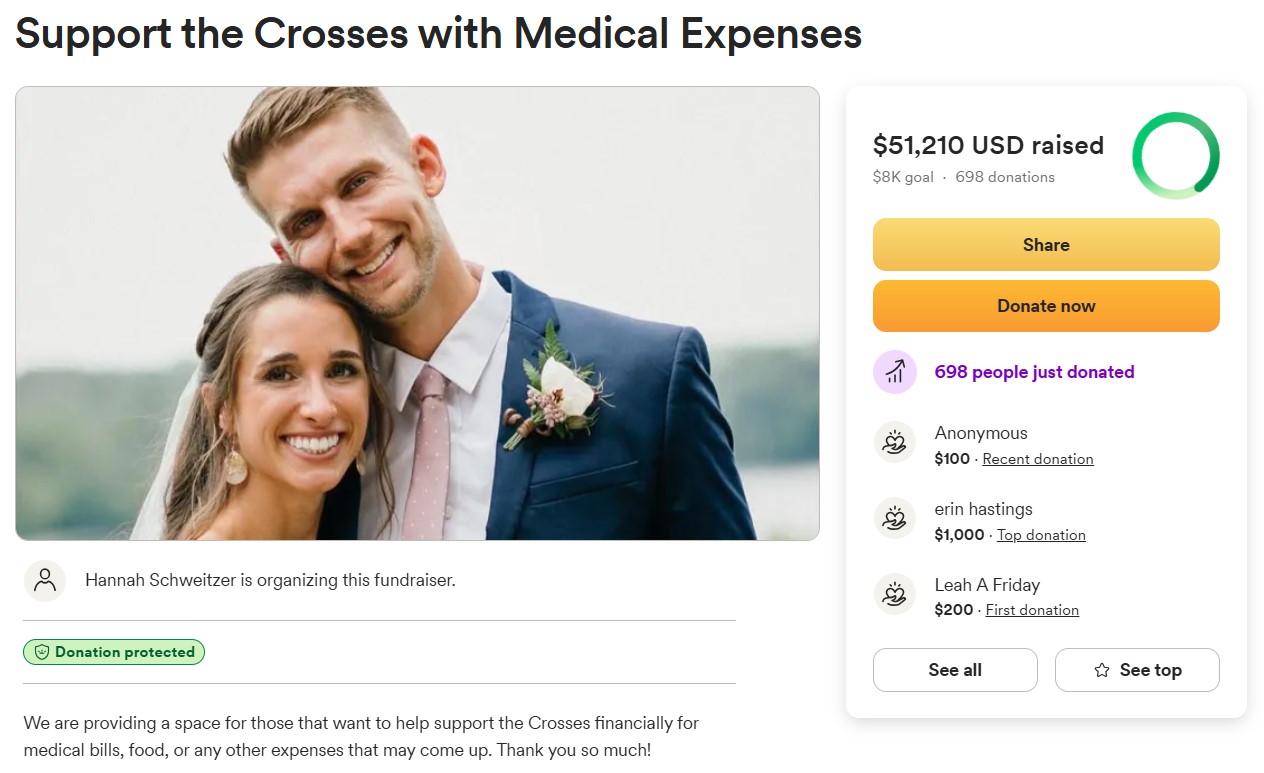The height and width of the screenshot is (773, 1264).
Task: Click the green fundraising progress ring
Action: click(x=1175, y=156)
